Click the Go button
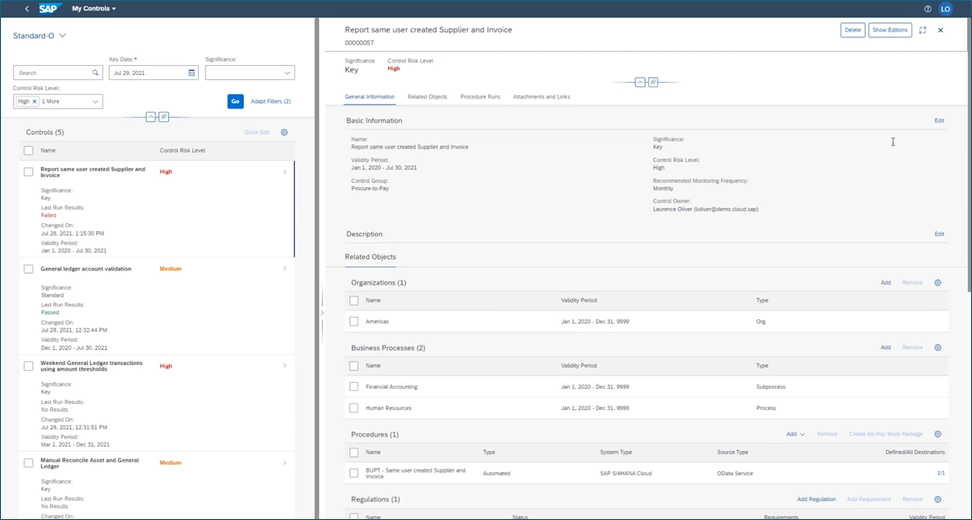972x520 pixels. 236,102
